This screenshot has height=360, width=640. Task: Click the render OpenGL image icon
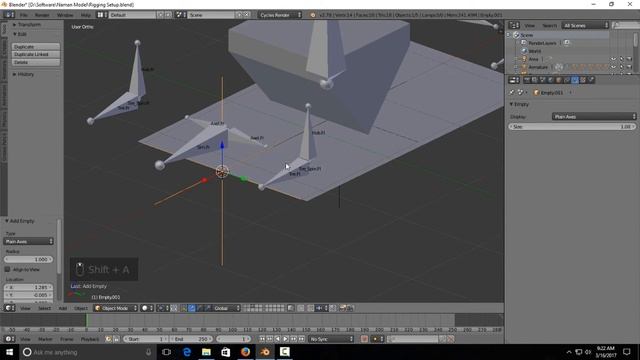pyautogui.click(x=342, y=308)
